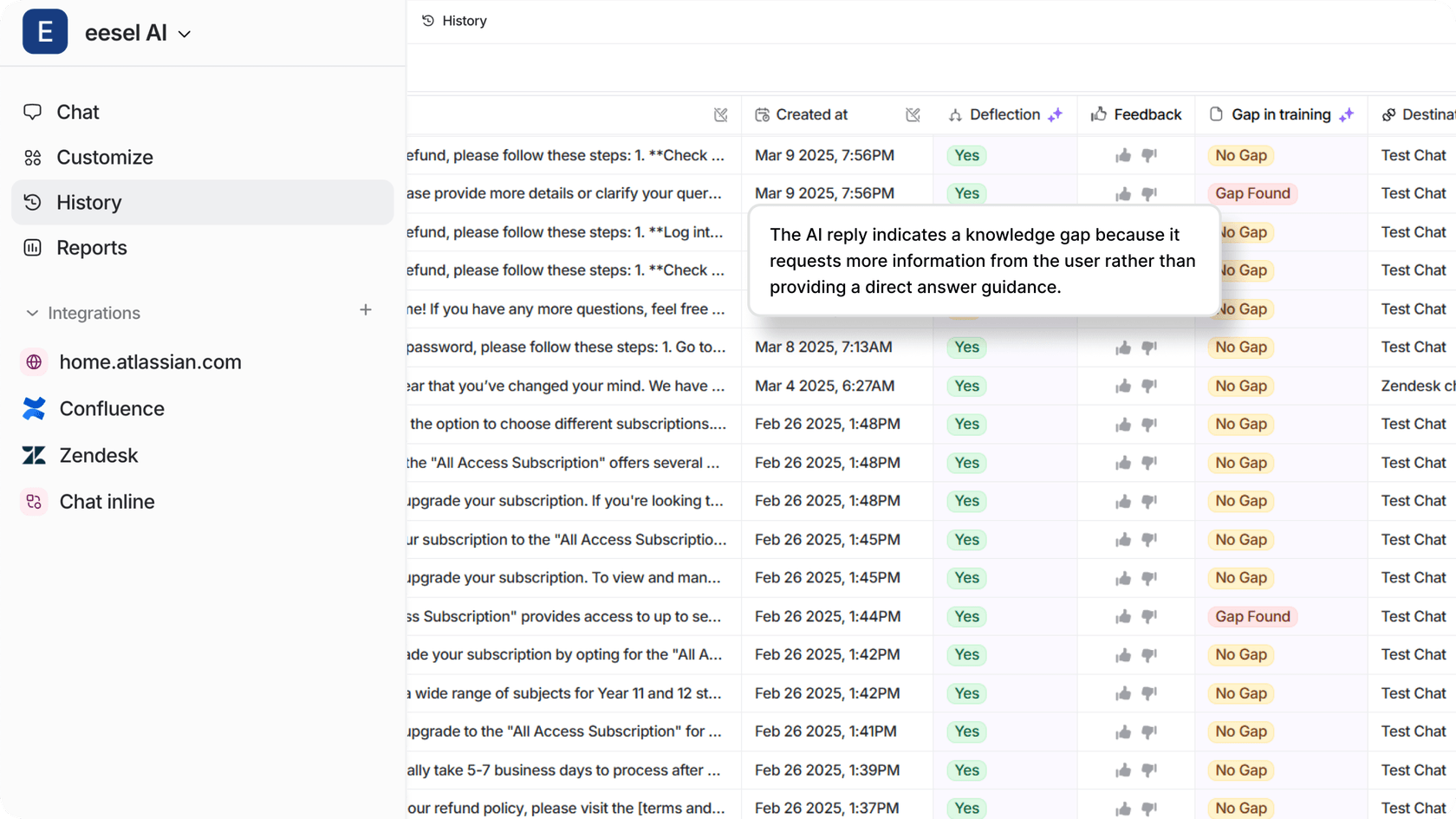This screenshot has width=1456, height=819.
Task: Hide the Created at column via header icon
Action: click(913, 114)
